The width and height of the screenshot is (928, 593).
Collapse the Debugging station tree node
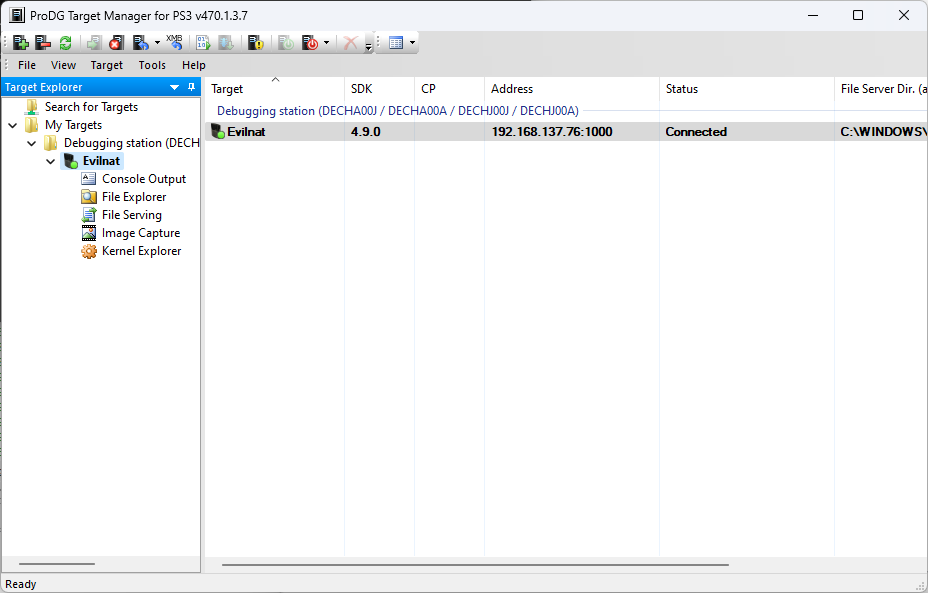pos(32,143)
